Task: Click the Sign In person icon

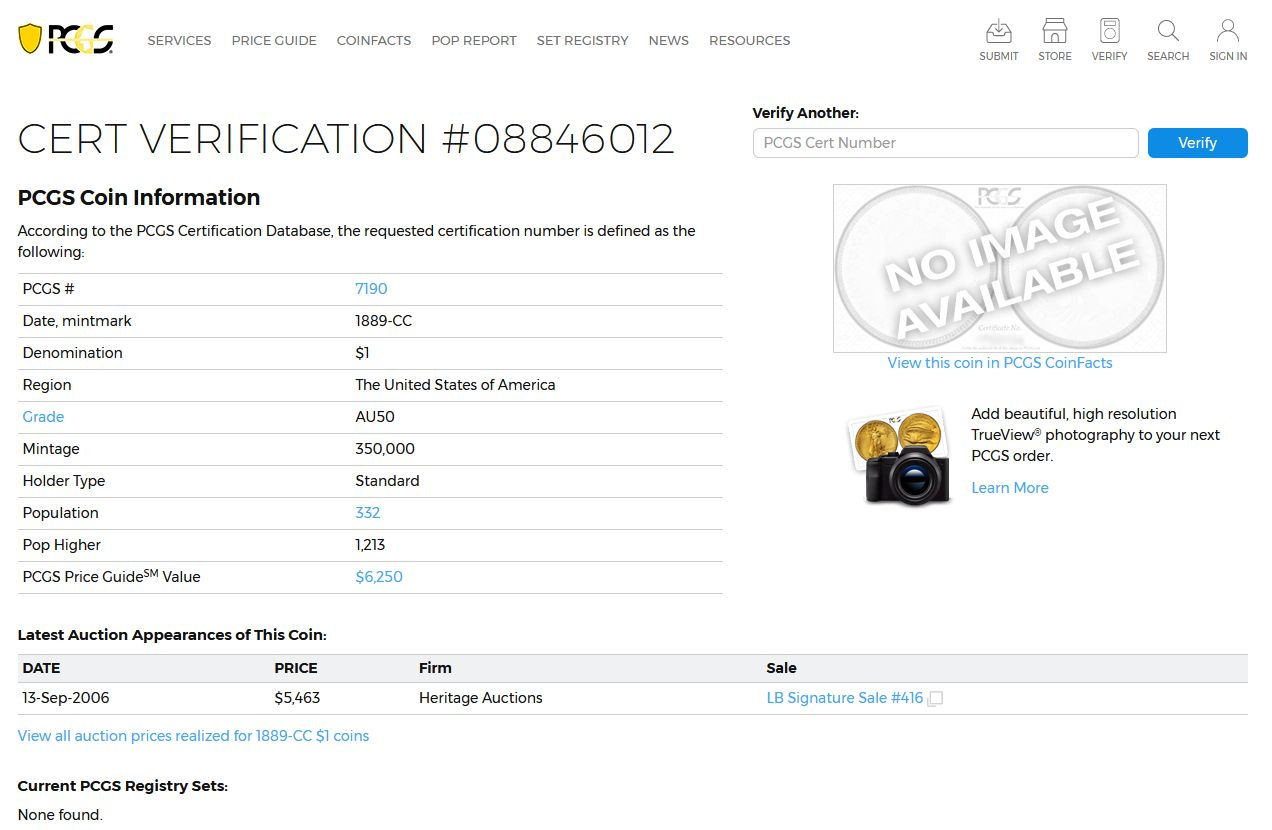Action: click(1228, 40)
